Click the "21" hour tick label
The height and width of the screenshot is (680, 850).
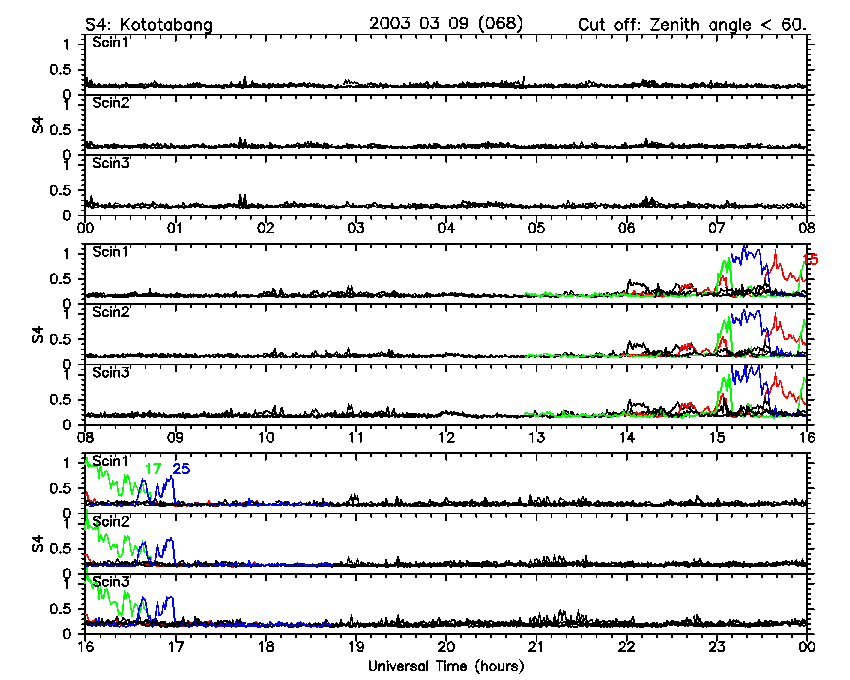(536, 647)
